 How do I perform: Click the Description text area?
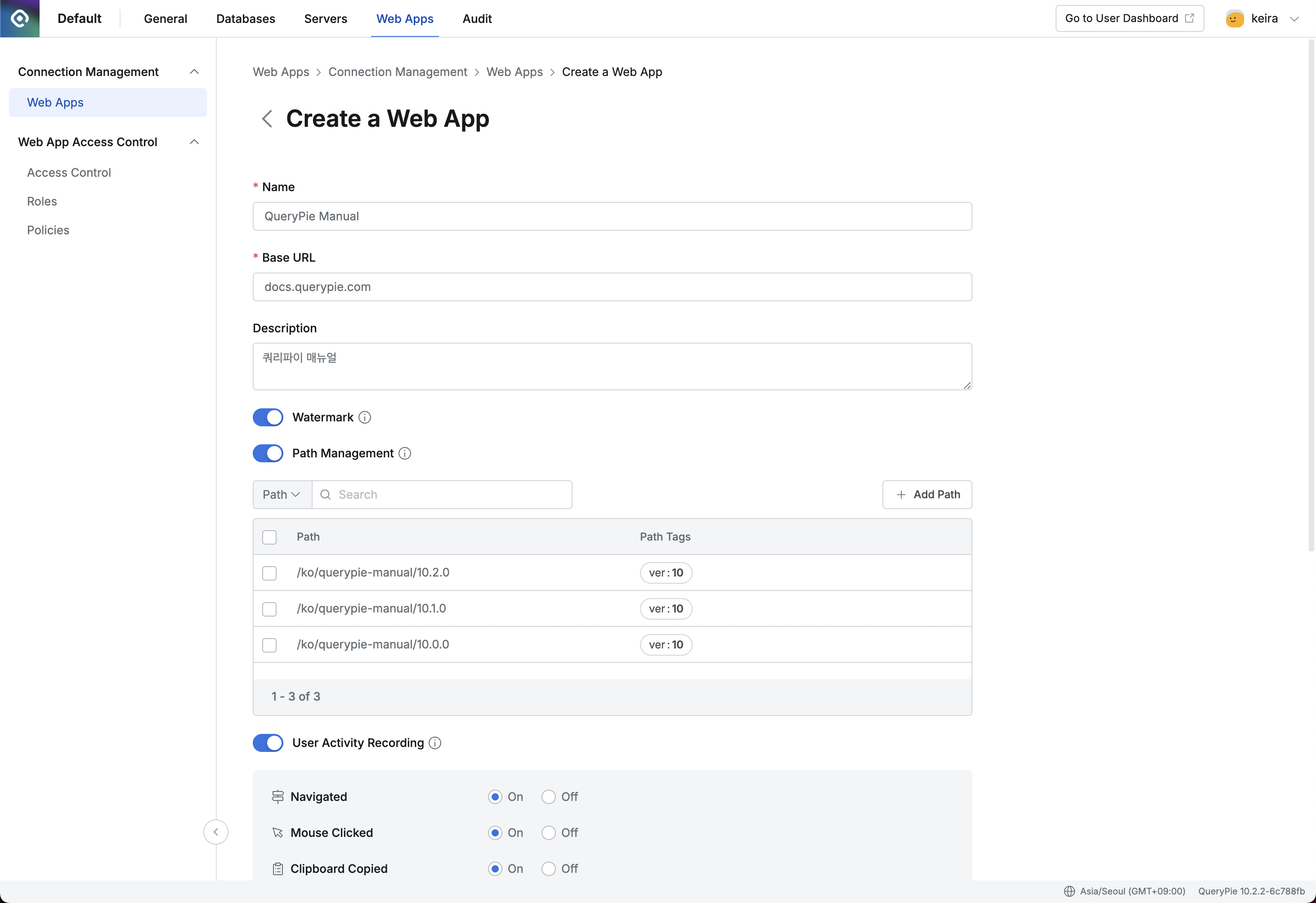(612, 367)
